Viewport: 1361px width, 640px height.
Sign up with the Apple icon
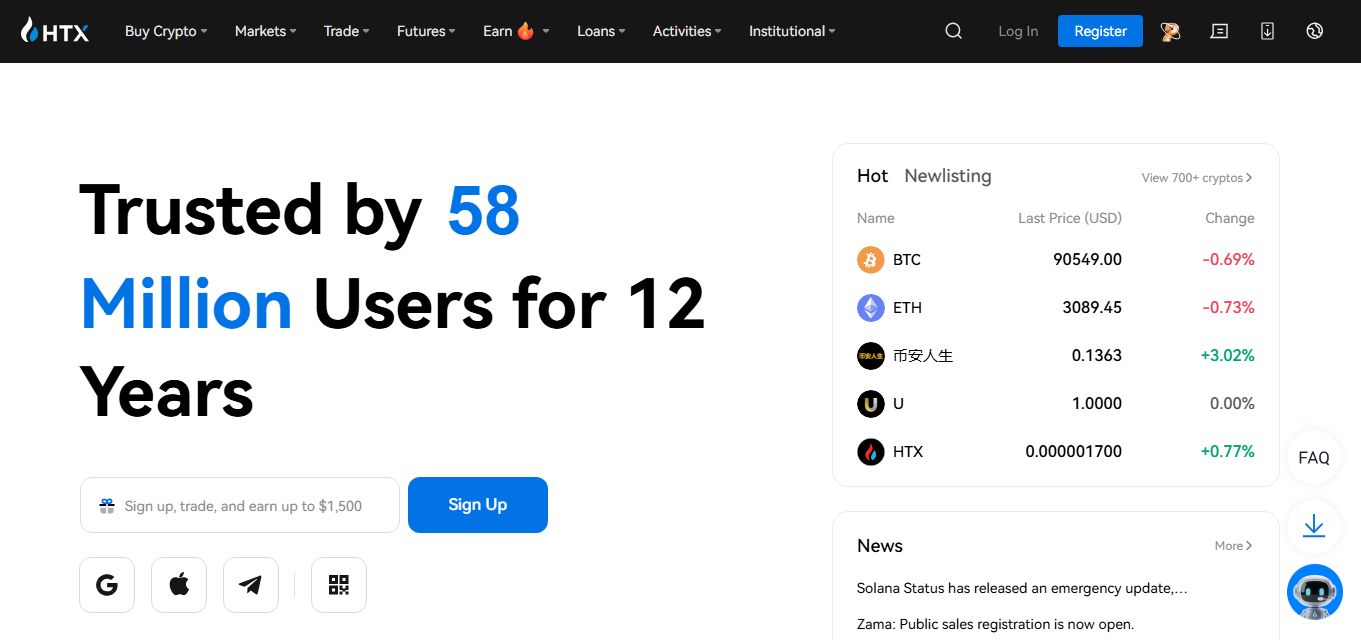pyautogui.click(x=179, y=584)
